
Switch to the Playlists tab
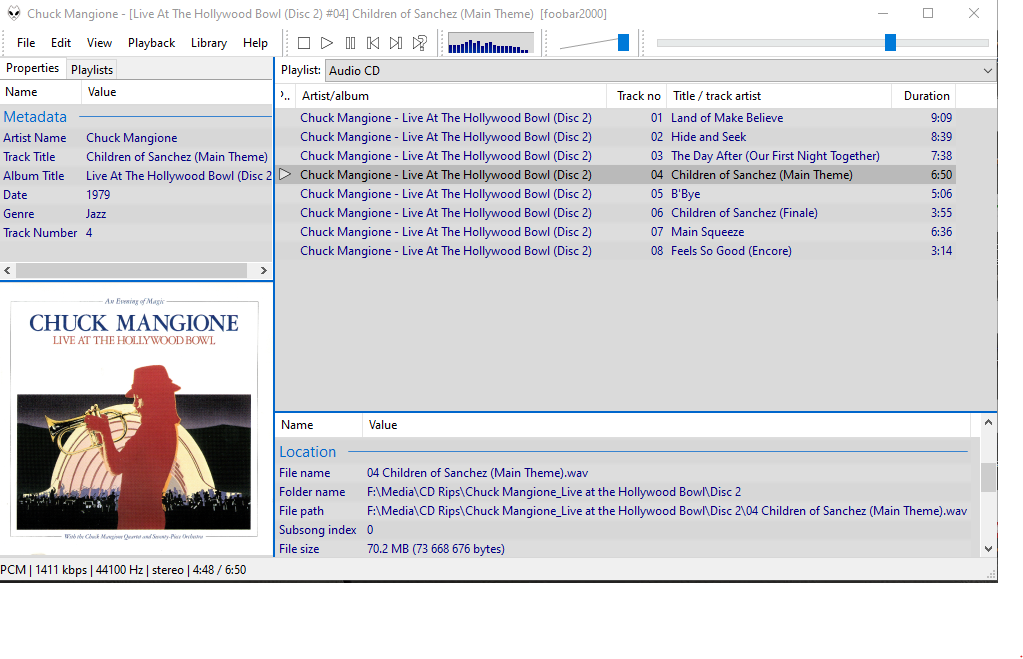tap(92, 69)
